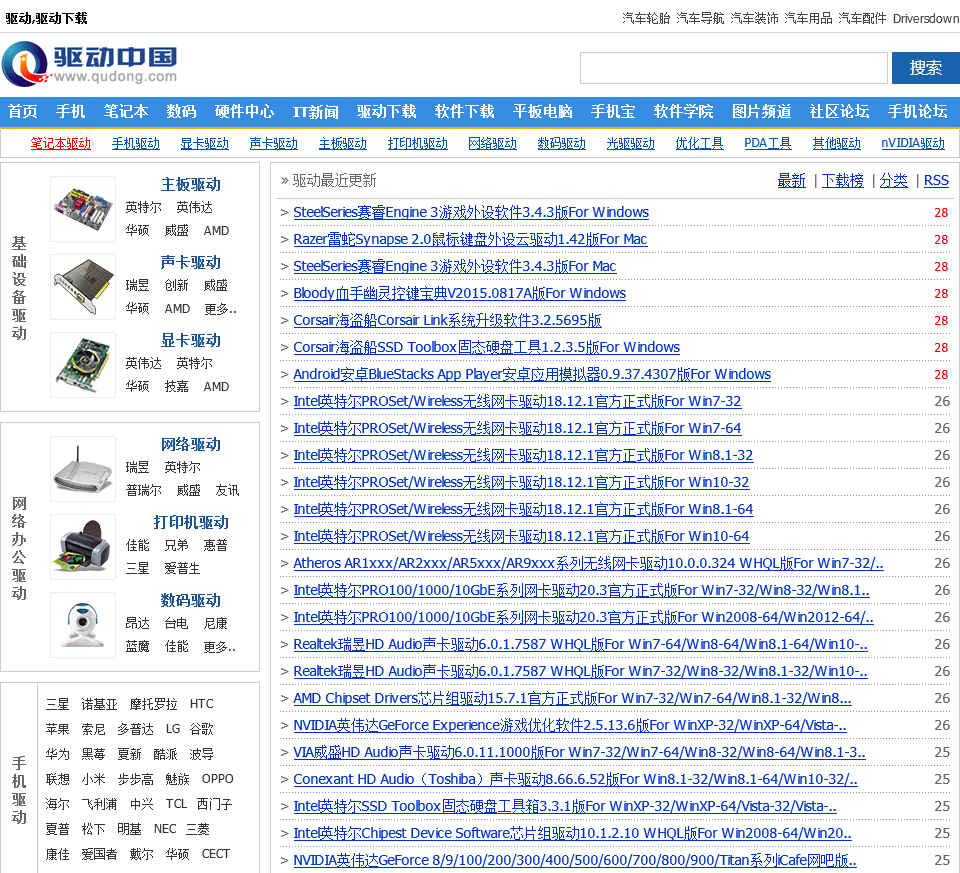The width and height of the screenshot is (960, 873).
Task: Open Intel PROSet/Wireless 18.12.1 For Win7-32
Action: pyautogui.click(x=517, y=401)
